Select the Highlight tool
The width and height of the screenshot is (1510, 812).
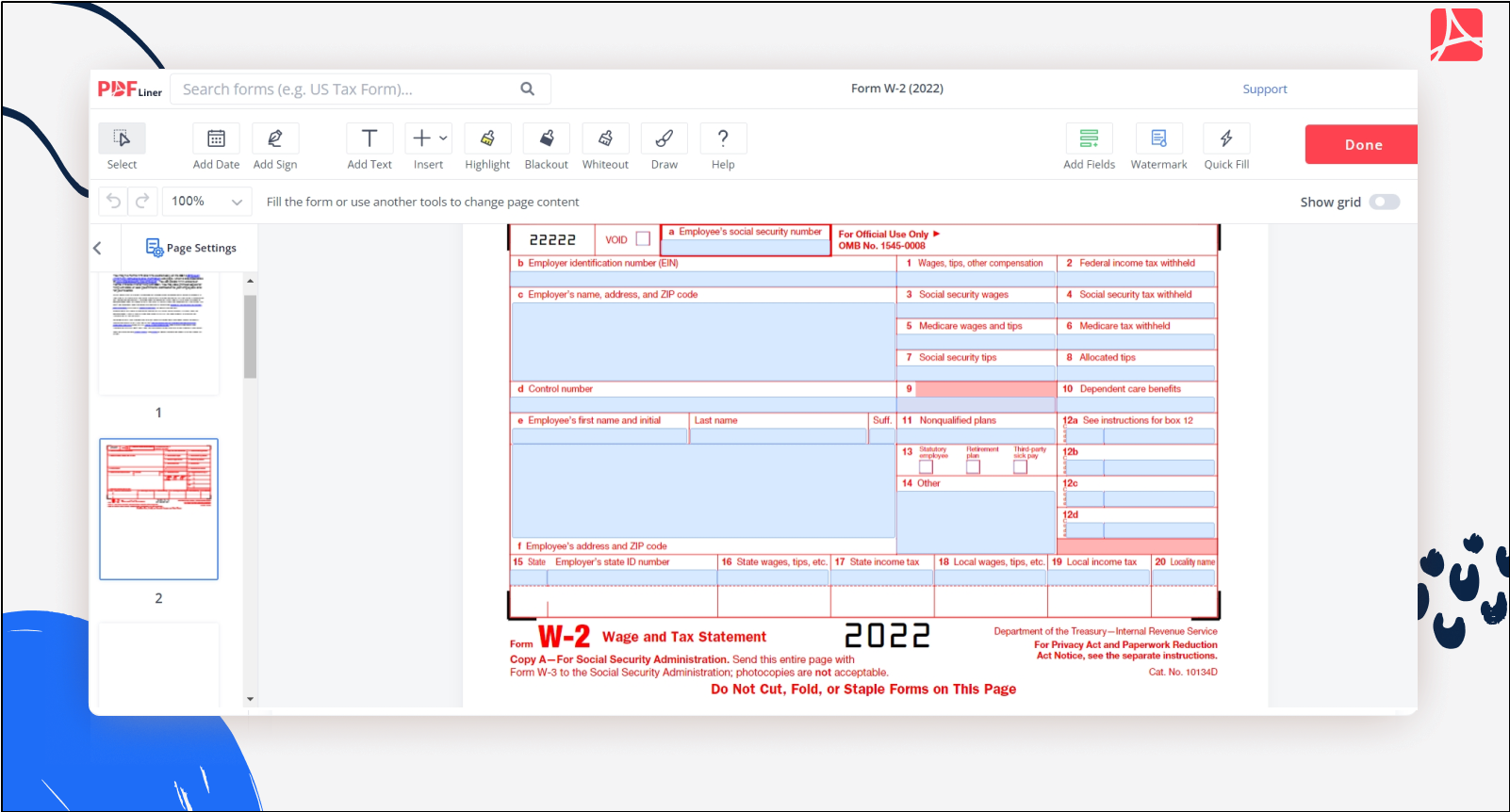(487, 139)
